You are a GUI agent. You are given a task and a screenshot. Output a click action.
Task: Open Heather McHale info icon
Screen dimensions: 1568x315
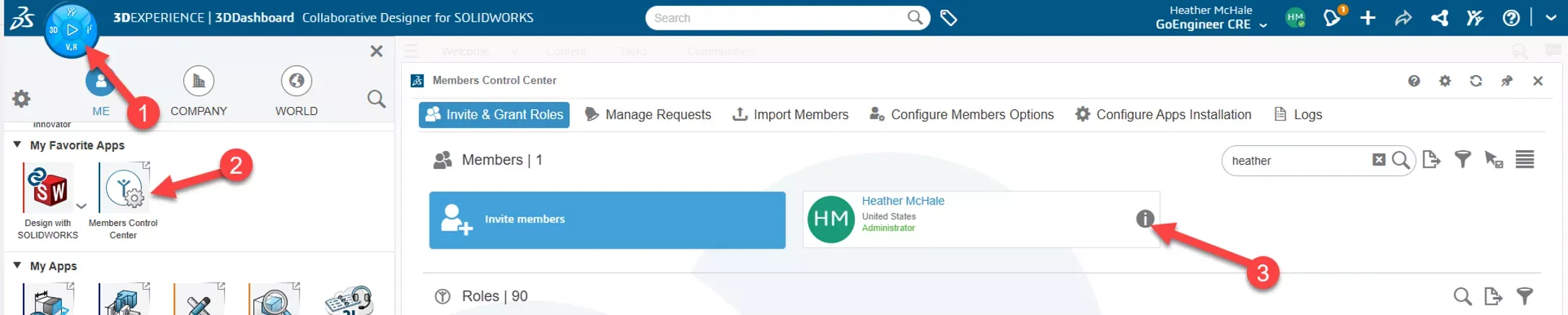point(1145,218)
